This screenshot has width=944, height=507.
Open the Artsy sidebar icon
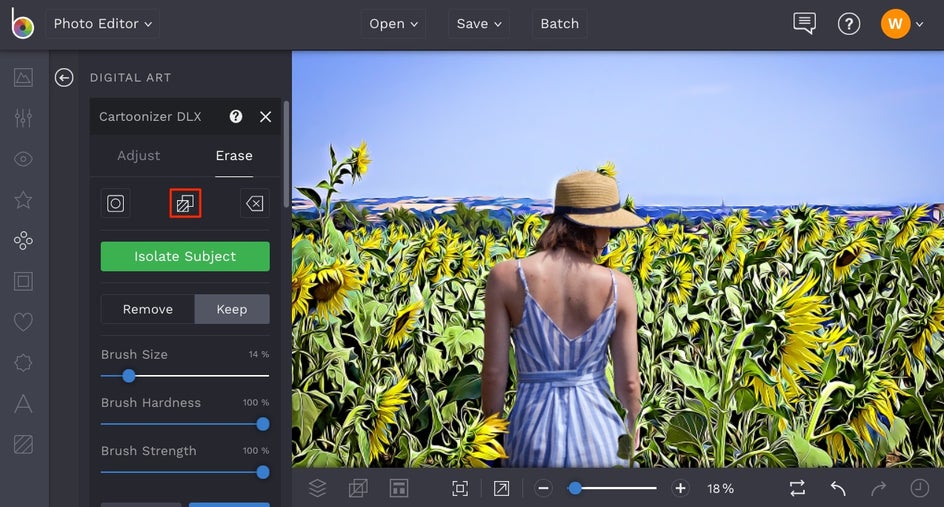tap(23, 240)
